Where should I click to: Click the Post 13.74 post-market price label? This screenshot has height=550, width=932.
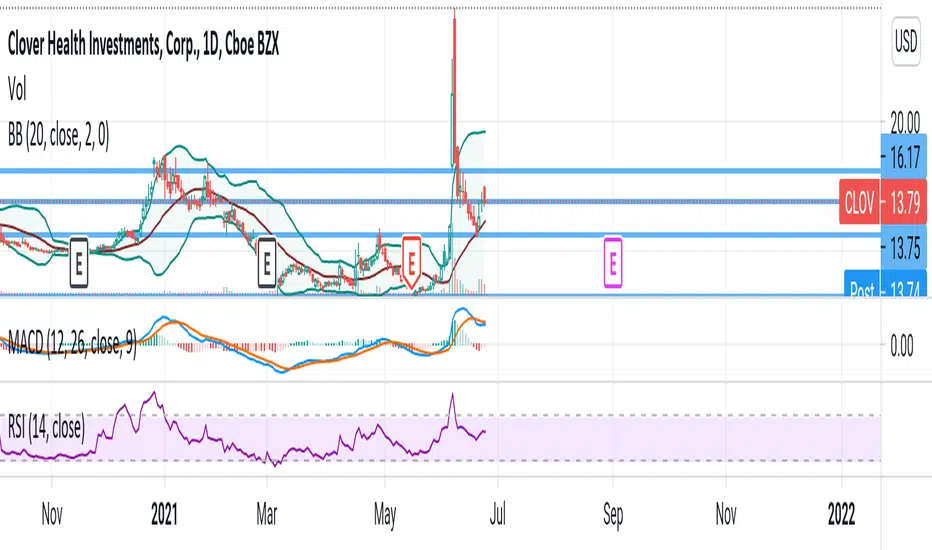point(885,284)
